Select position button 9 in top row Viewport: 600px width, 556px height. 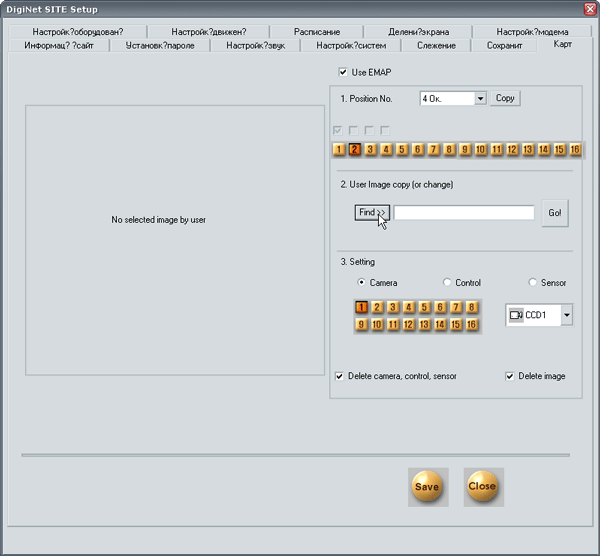(465, 149)
